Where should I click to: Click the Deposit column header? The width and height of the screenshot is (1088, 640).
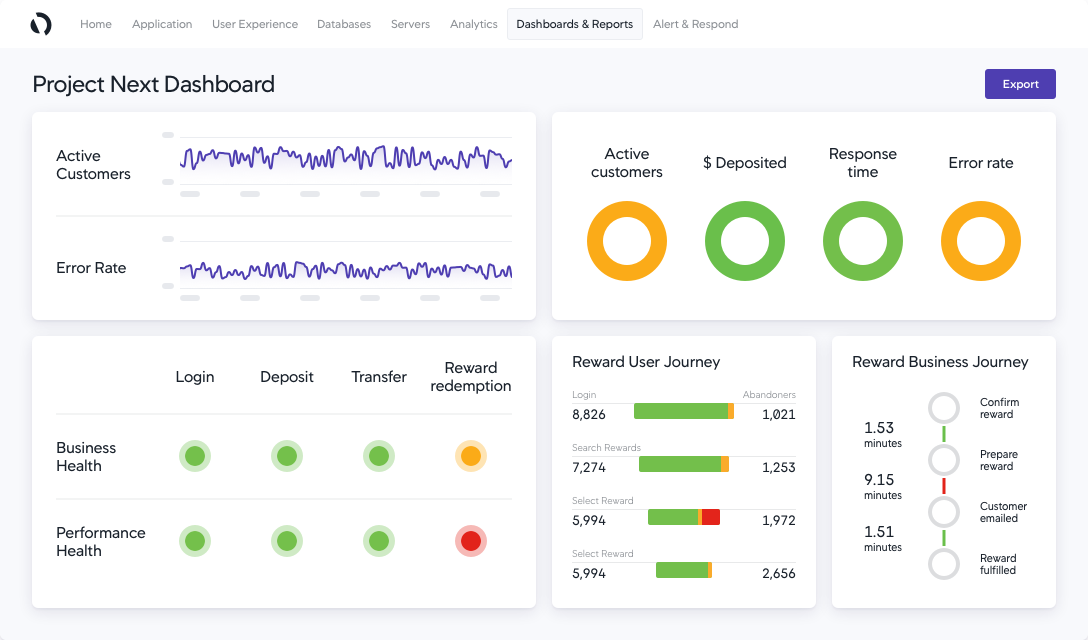[x=287, y=377]
